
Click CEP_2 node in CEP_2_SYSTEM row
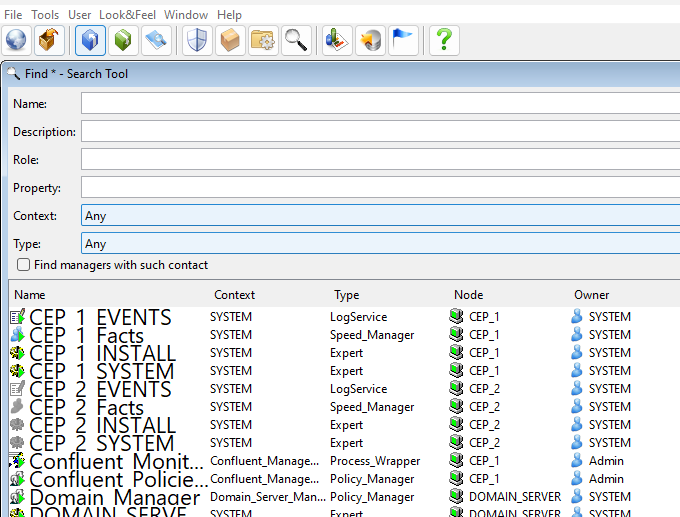point(484,442)
